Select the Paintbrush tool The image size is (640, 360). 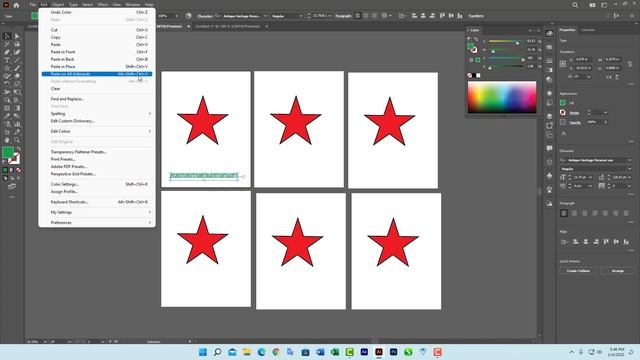[x=17, y=68]
